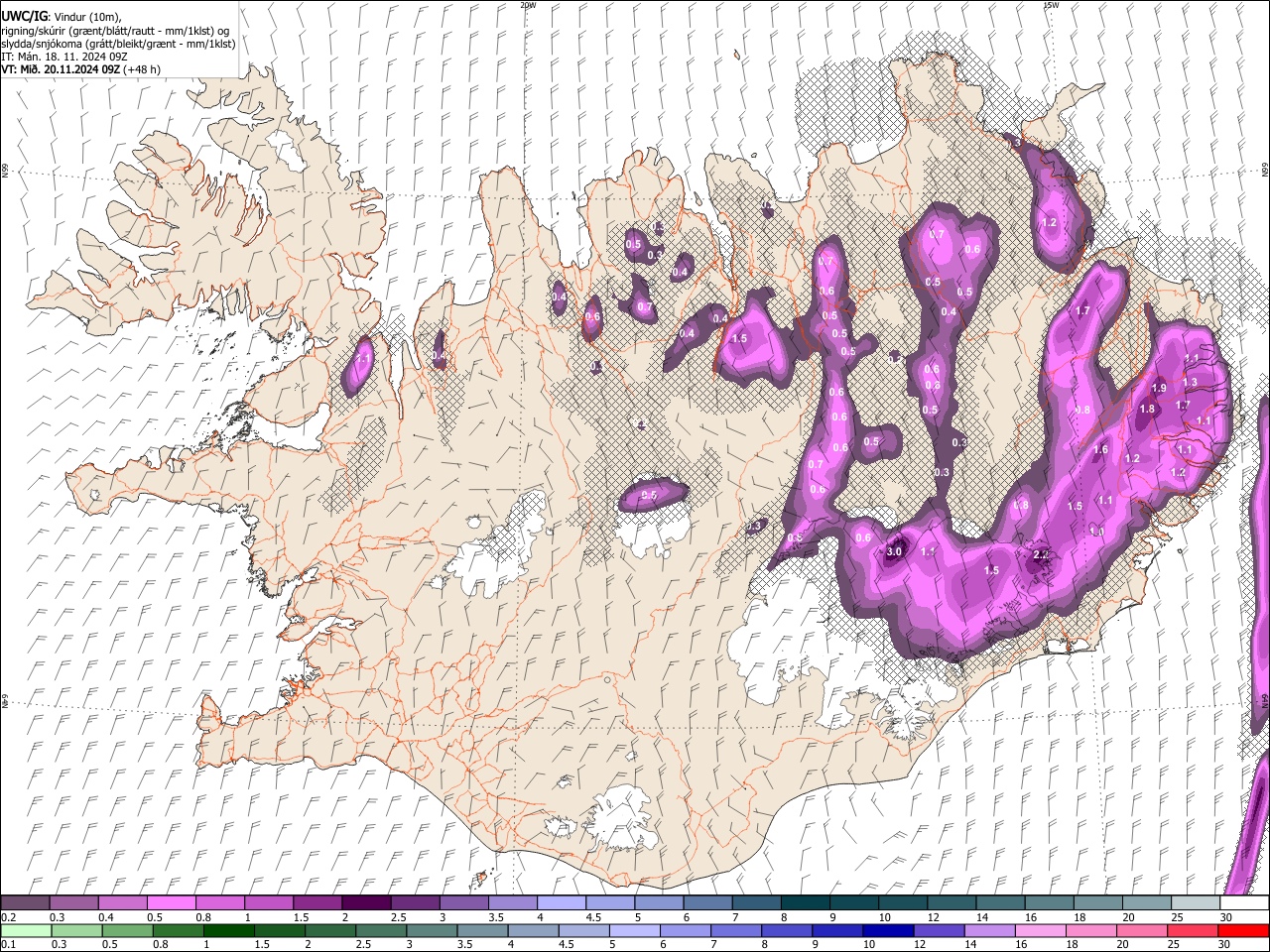This screenshot has height=952, width=1270.
Task: Click the lavender swatch between 4 and 4.5 in the upper legend row
Action: (x=560, y=903)
